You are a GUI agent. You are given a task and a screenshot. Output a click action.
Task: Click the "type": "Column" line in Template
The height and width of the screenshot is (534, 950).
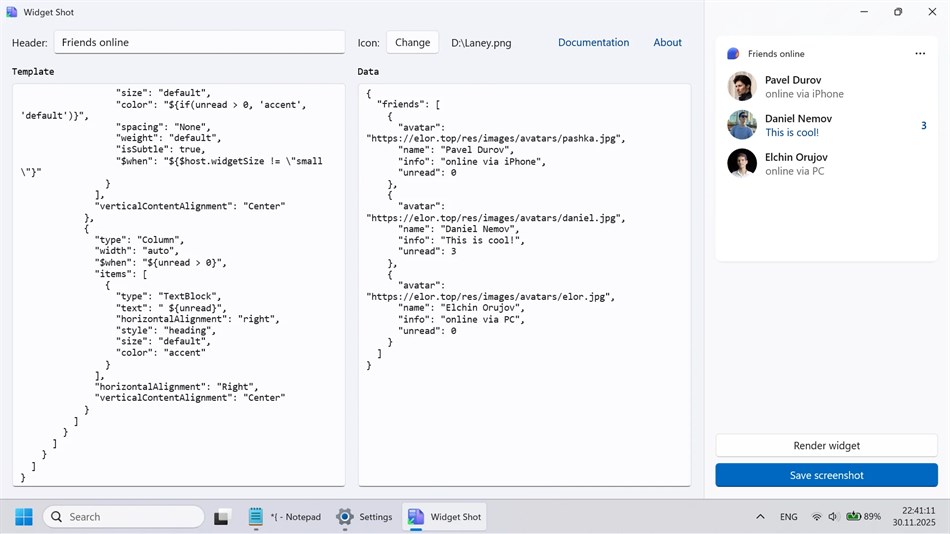(139, 240)
